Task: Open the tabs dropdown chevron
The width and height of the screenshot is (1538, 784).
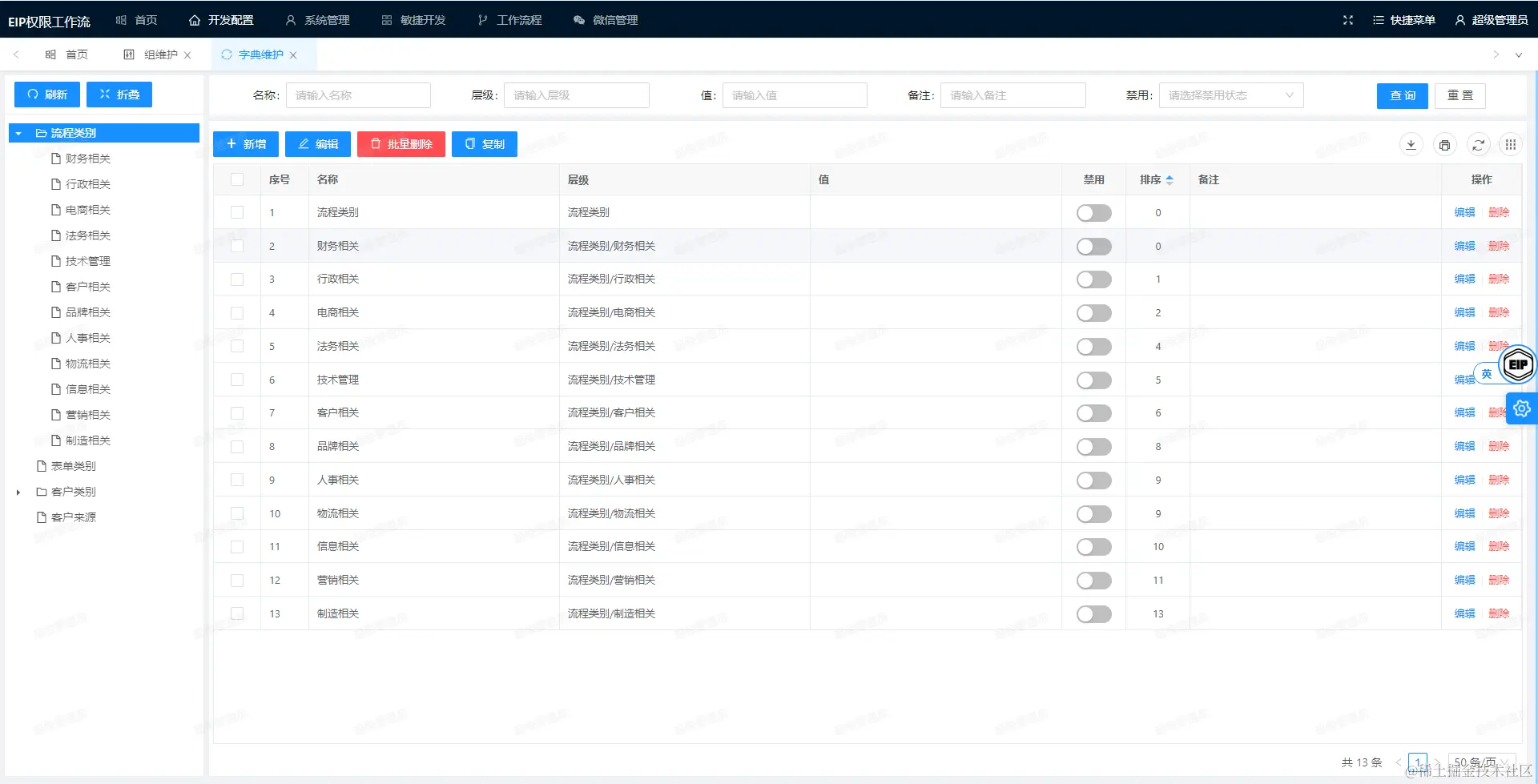Action: click(1518, 55)
